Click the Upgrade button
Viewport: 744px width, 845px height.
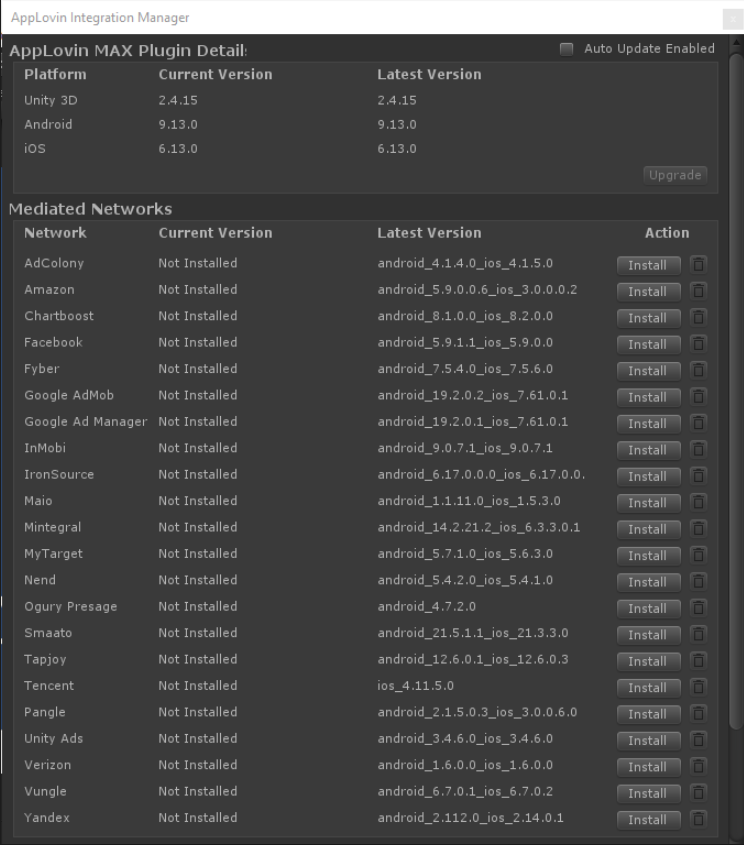675,175
